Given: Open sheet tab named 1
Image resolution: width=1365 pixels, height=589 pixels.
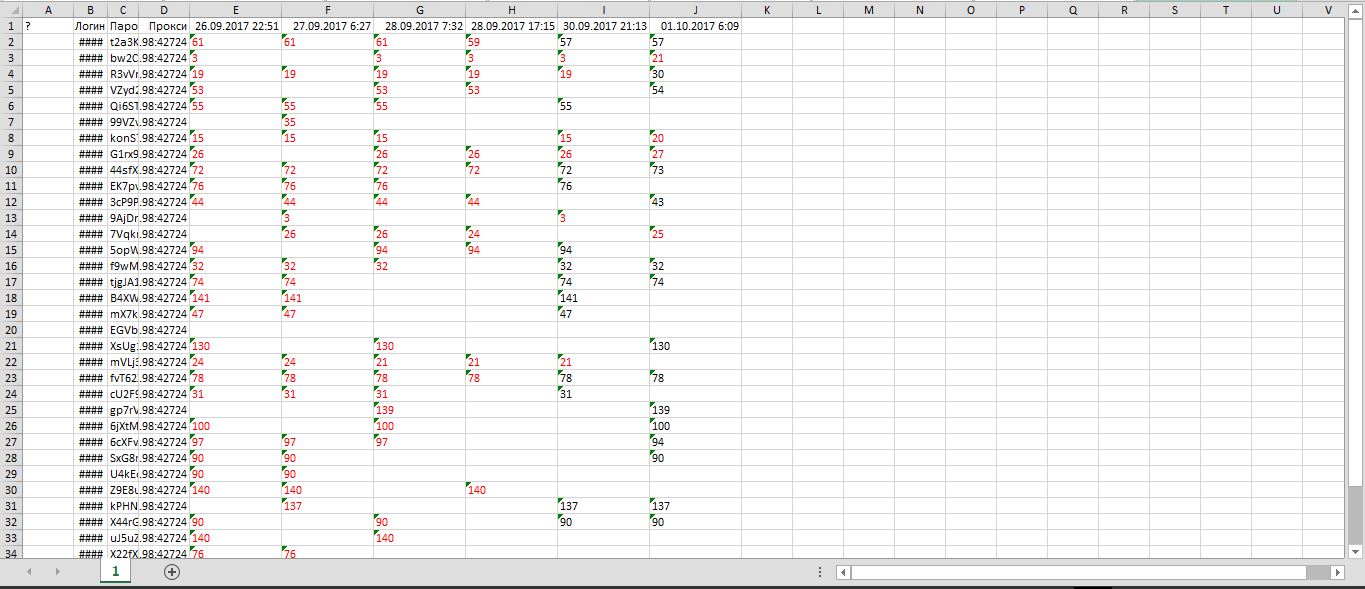Looking at the screenshot, I should coord(115,571).
